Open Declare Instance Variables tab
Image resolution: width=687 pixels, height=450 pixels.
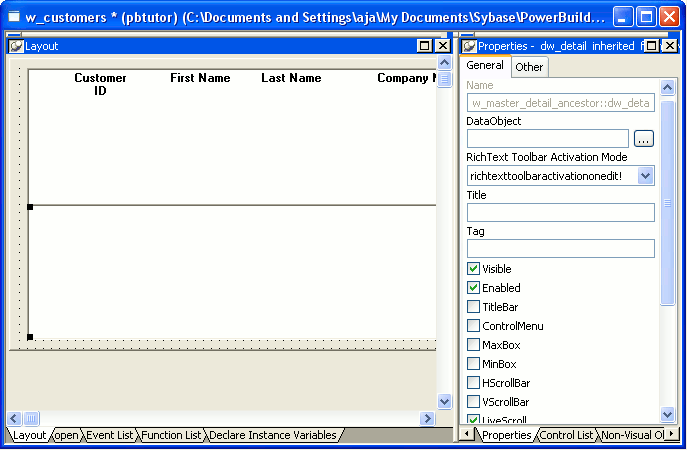coord(273,435)
